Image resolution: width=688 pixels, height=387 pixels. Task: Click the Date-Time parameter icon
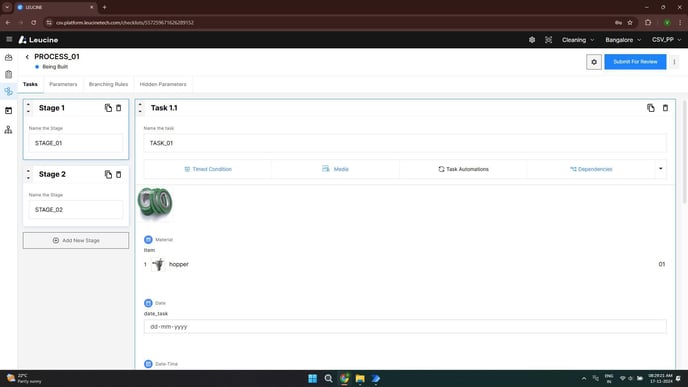coord(148,364)
